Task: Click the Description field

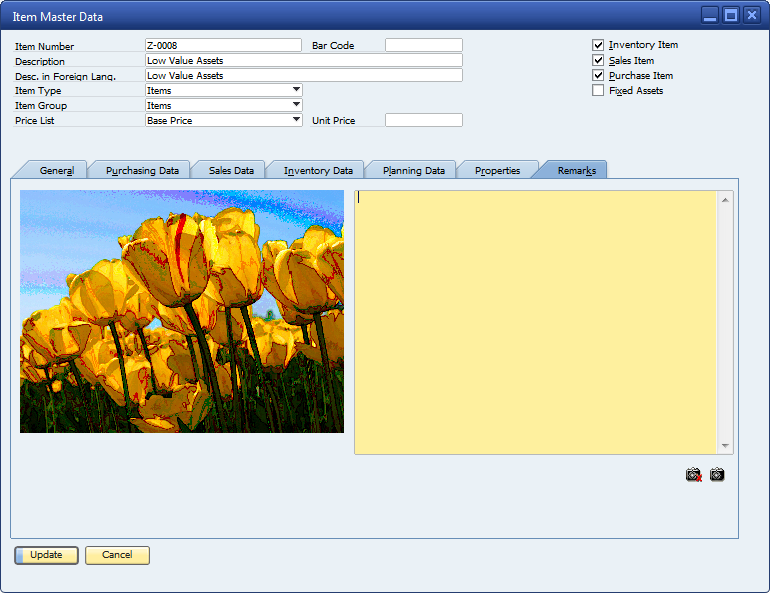Action: 304,60
